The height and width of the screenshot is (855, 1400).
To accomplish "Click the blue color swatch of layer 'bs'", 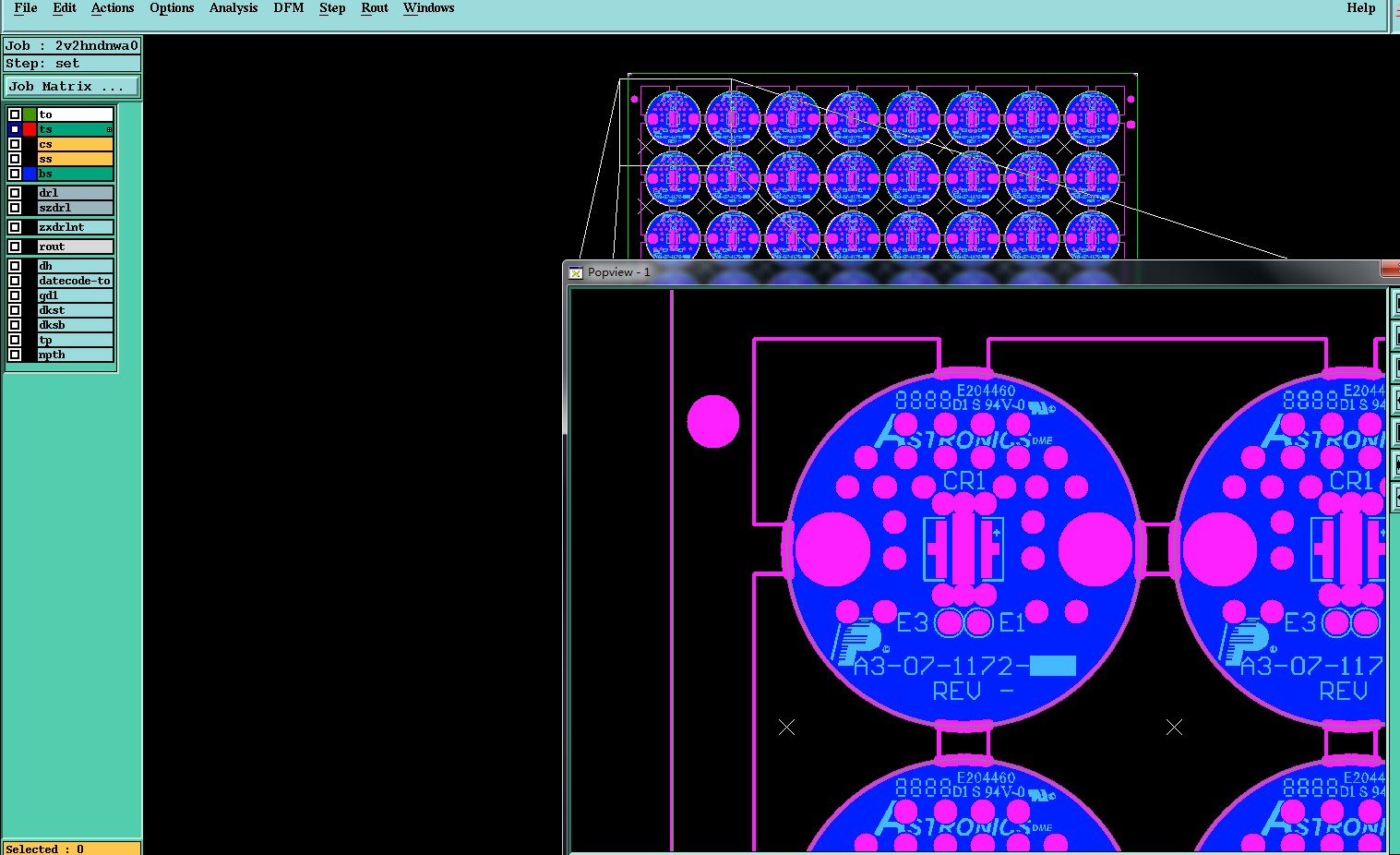I will [30, 174].
